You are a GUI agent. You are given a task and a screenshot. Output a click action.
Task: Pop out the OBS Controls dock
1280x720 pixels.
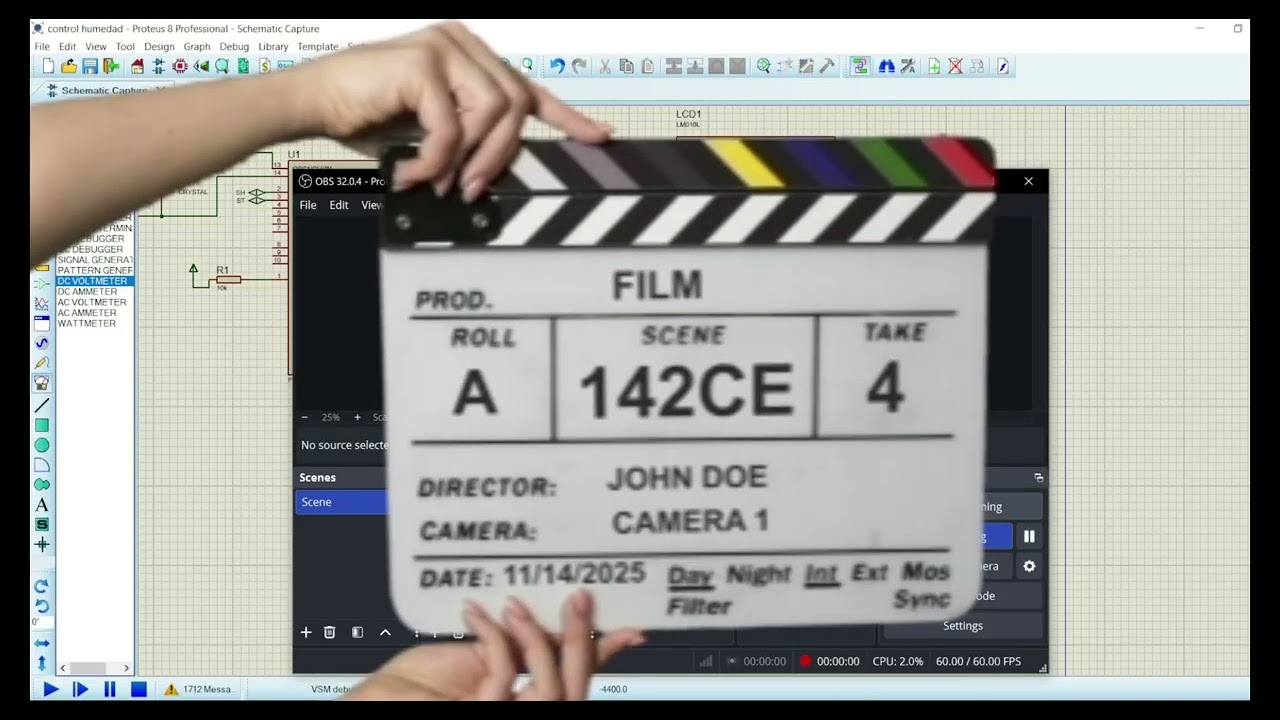tap(1038, 477)
